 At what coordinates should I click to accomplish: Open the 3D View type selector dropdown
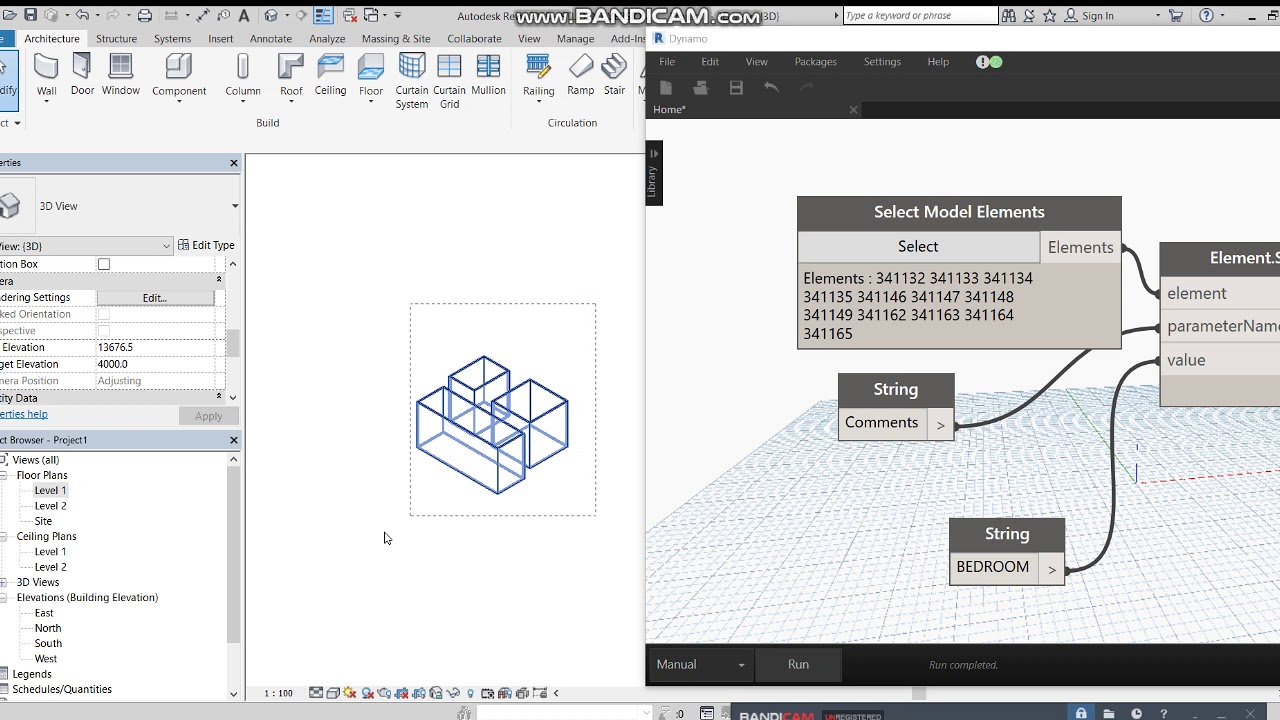click(x=235, y=206)
